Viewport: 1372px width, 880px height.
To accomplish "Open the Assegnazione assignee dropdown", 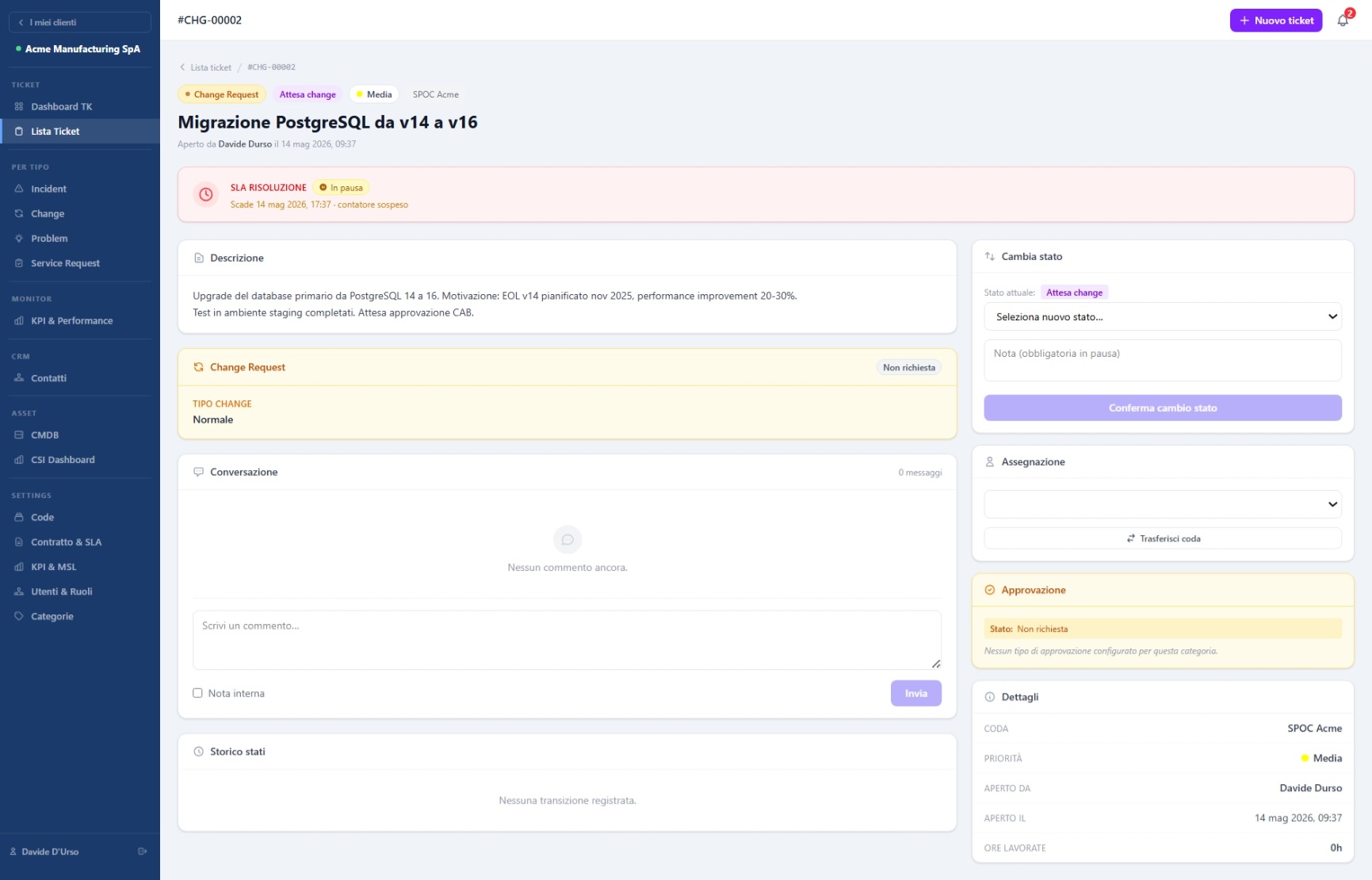I will pos(1163,504).
